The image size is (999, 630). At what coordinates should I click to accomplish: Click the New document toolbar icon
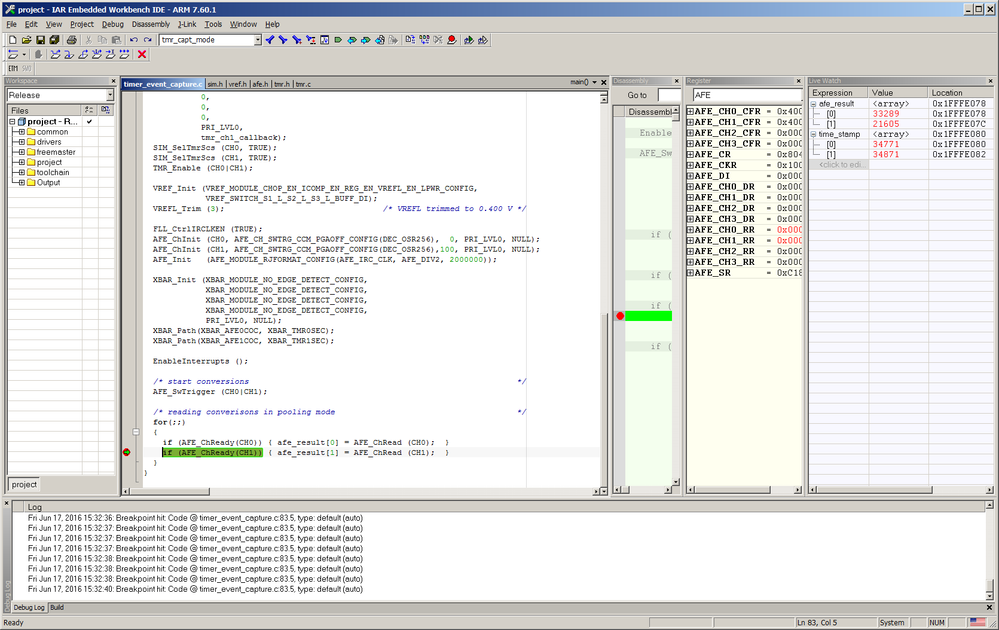click(12, 40)
